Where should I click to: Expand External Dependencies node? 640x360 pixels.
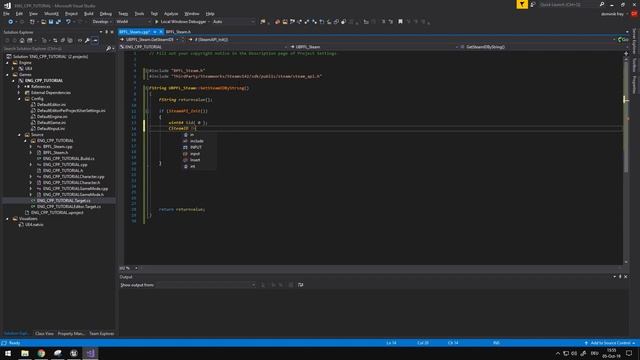[19, 93]
